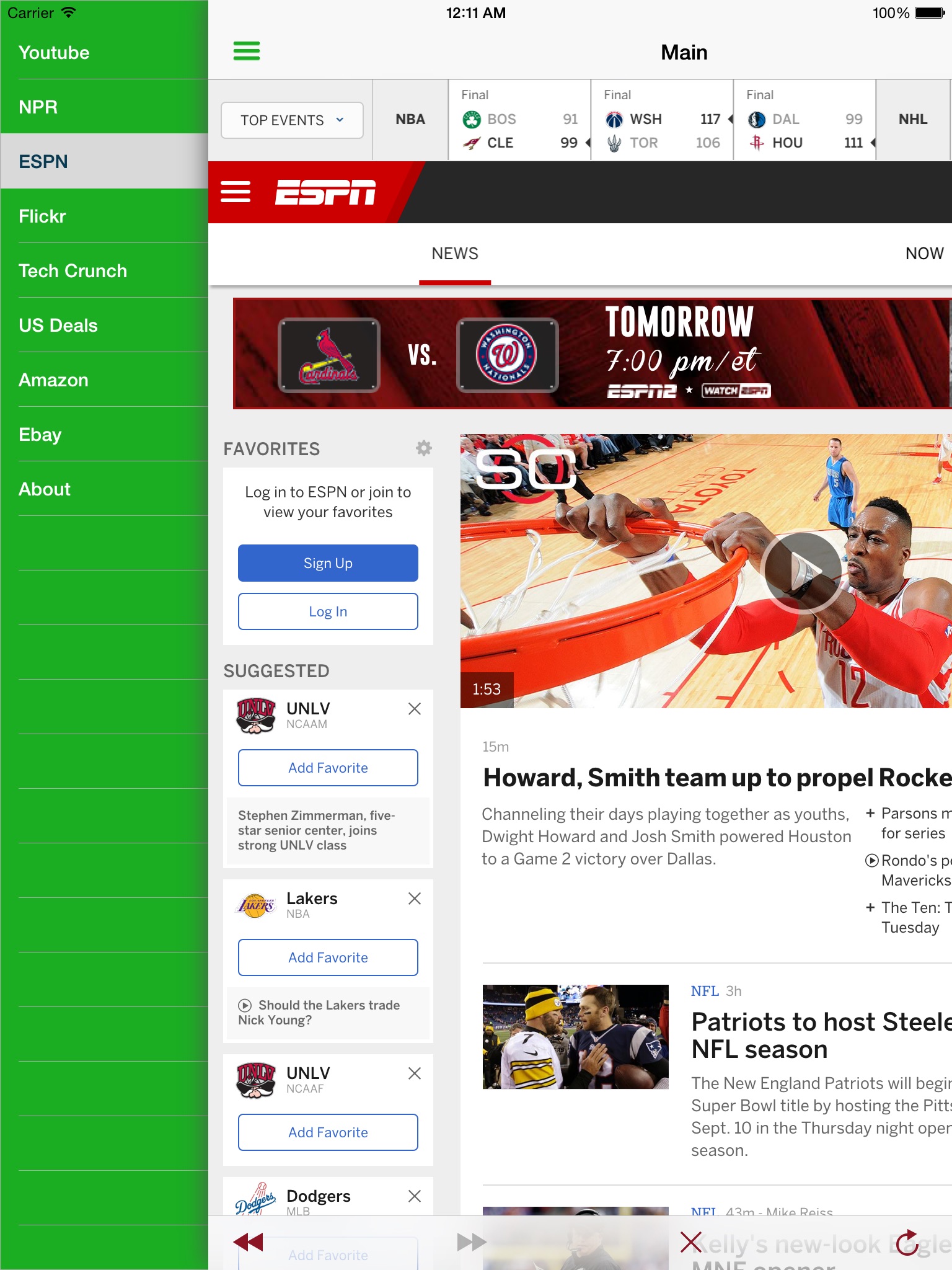Add Lakers as favorite
The width and height of the screenshot is (952, 1270).
coord(328,957)
